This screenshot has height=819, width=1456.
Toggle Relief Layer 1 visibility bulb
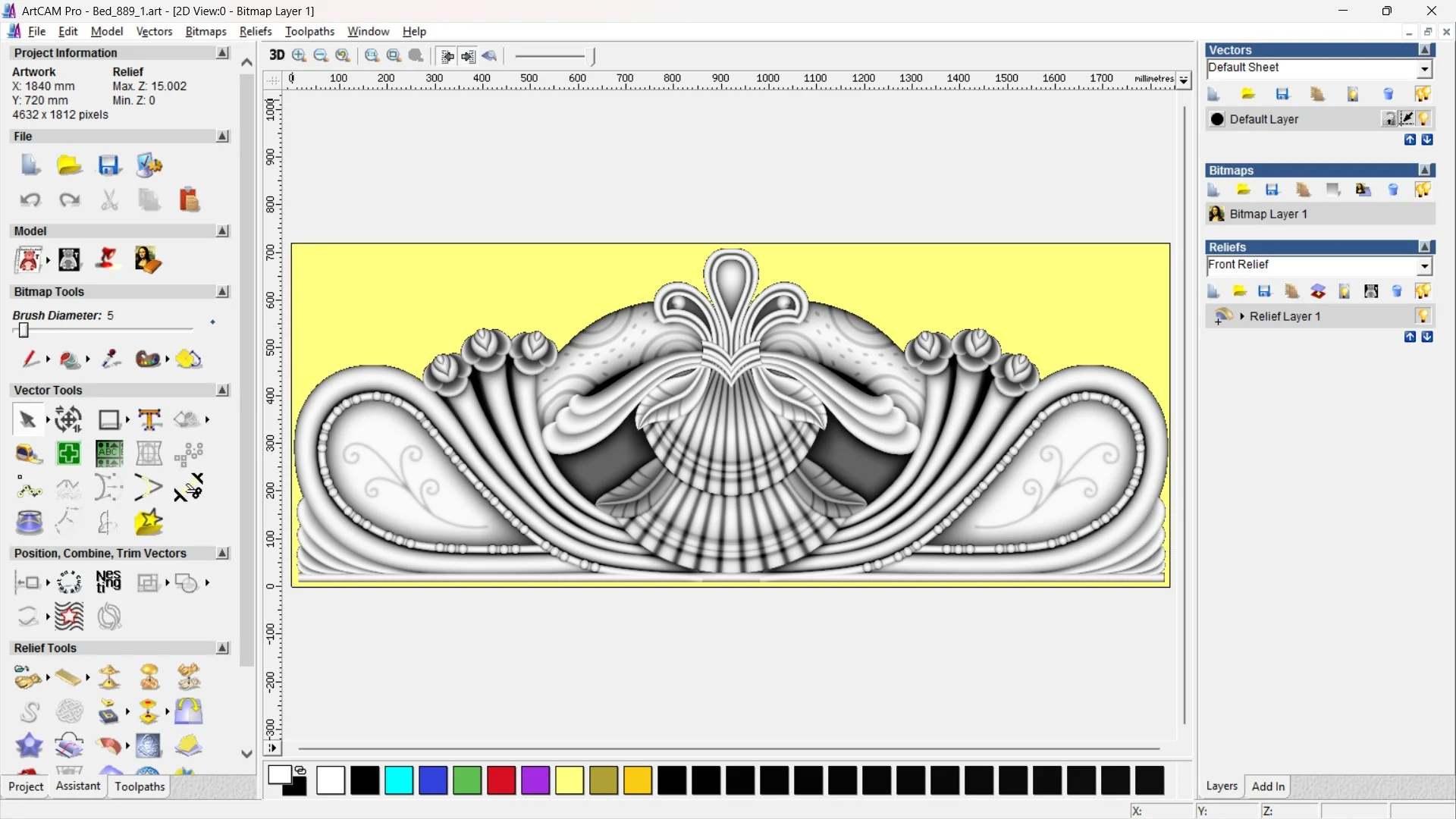pyautogui.click(x=1423, y=316)
